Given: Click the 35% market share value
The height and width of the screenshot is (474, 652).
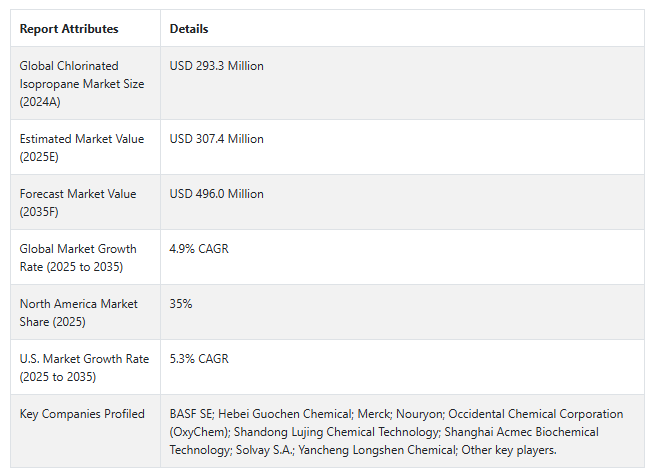Looking at the screenshot, I should pyautogui.click(x=181, y=304).
